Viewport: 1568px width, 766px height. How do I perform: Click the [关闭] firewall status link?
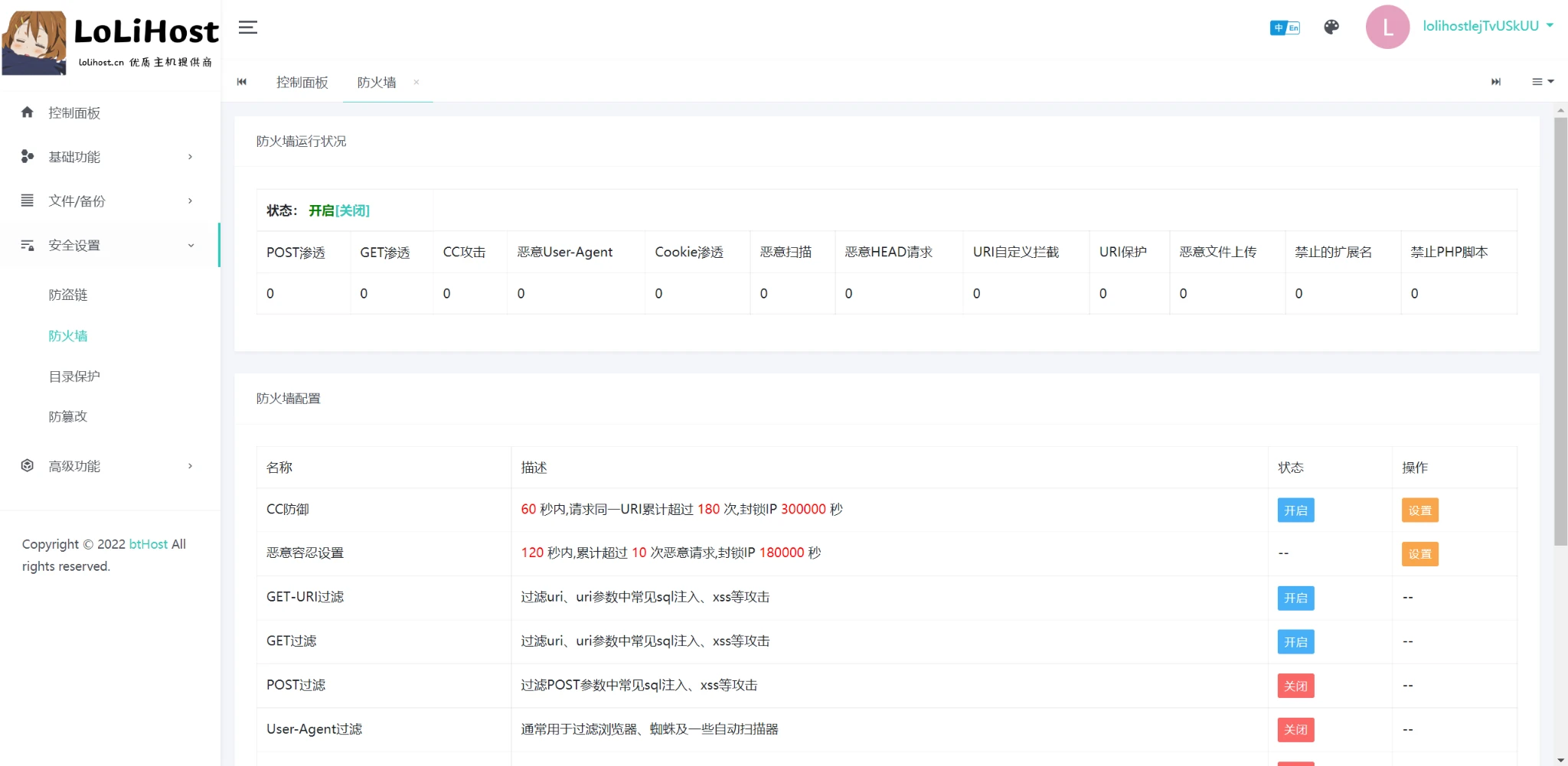coord(353,210)
